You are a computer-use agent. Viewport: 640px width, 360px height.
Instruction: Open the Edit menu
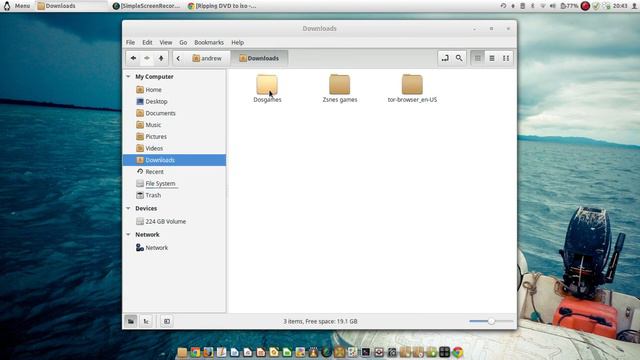(x=147, y=42)
